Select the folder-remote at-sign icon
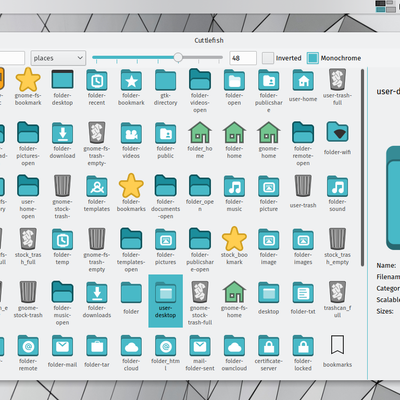 pyautogui.click(x=28, y=345)
